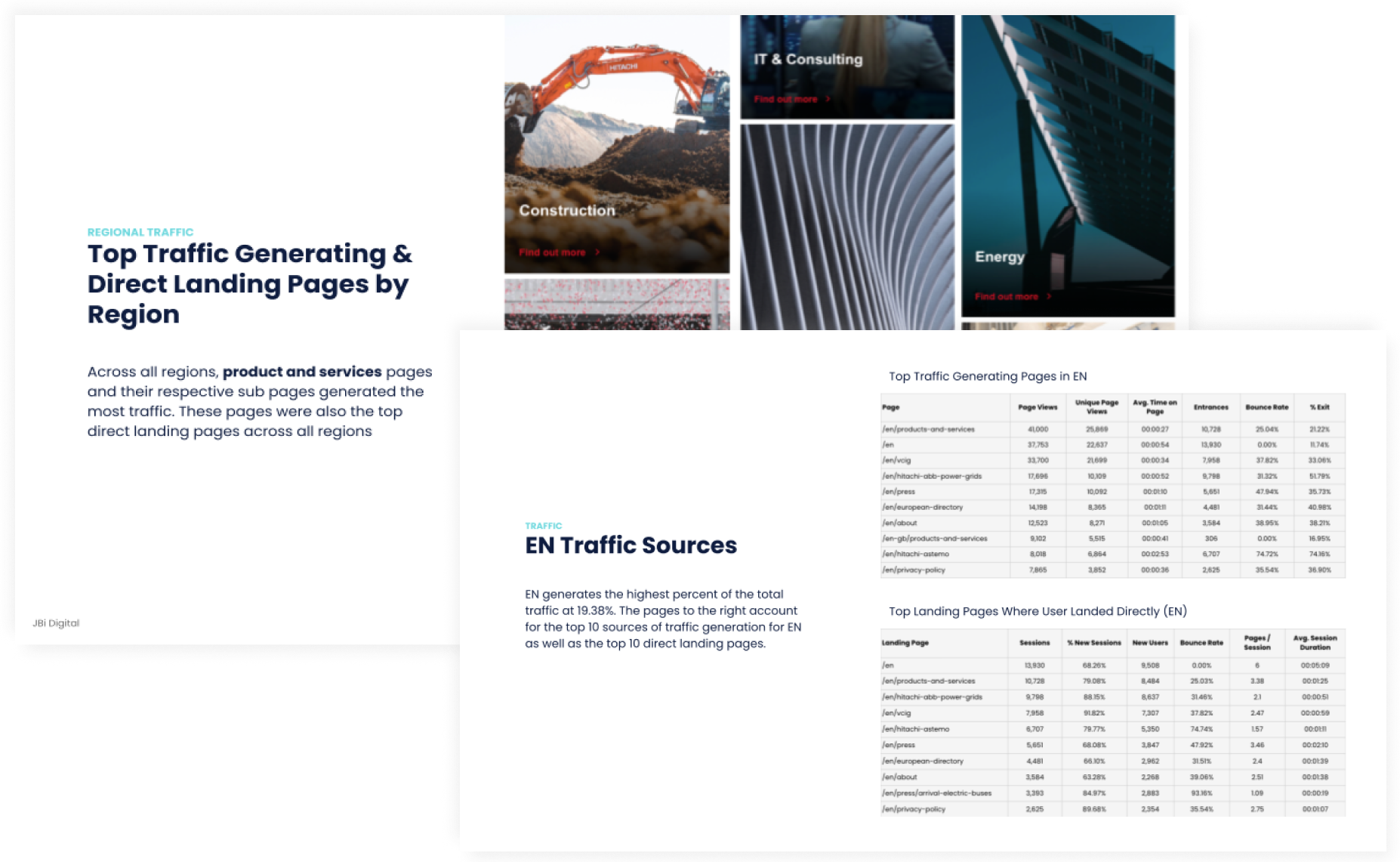The image size is (1400, 862).
Task: Click the small 'TRAFFIC' label above EN Traffic Sources
Action: click(544, 526)
